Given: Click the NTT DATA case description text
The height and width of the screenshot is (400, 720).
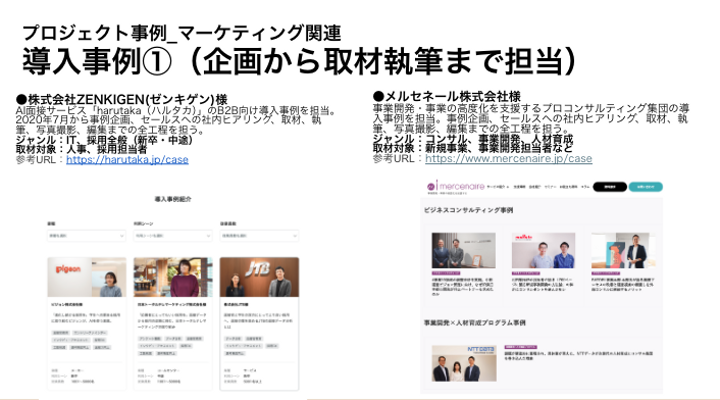Looking at the screenshot, I should click(x=579, y=355).
